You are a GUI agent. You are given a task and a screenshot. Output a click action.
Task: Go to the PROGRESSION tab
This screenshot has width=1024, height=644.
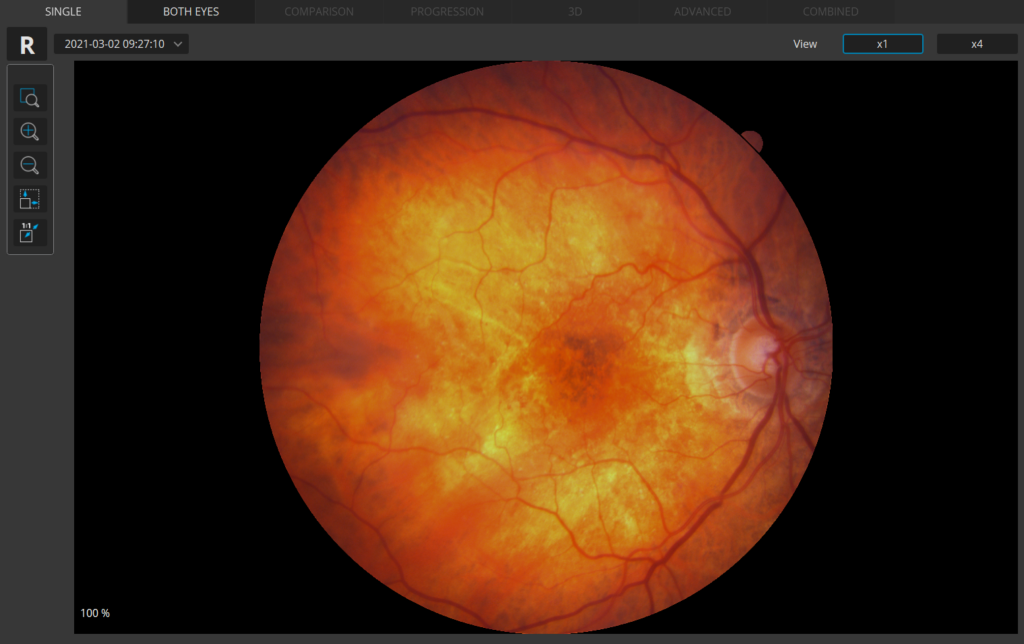click(447, 12)
